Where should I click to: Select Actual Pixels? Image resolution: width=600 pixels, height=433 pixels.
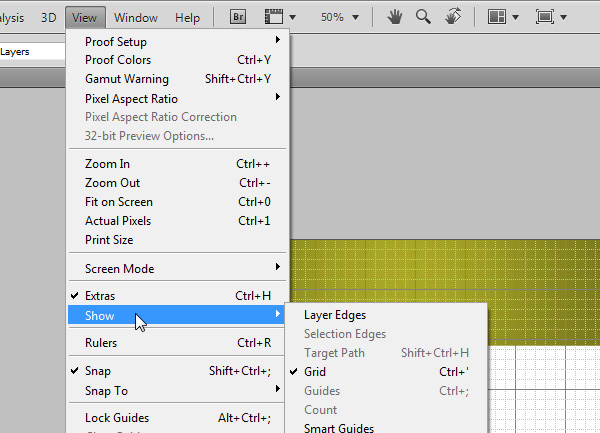(x=178, y=221)
